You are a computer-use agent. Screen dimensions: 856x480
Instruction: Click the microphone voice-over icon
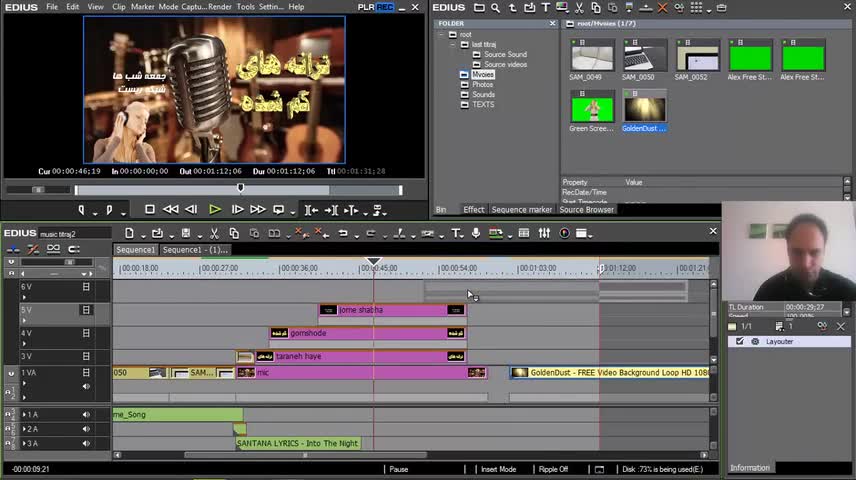[476, 234]
